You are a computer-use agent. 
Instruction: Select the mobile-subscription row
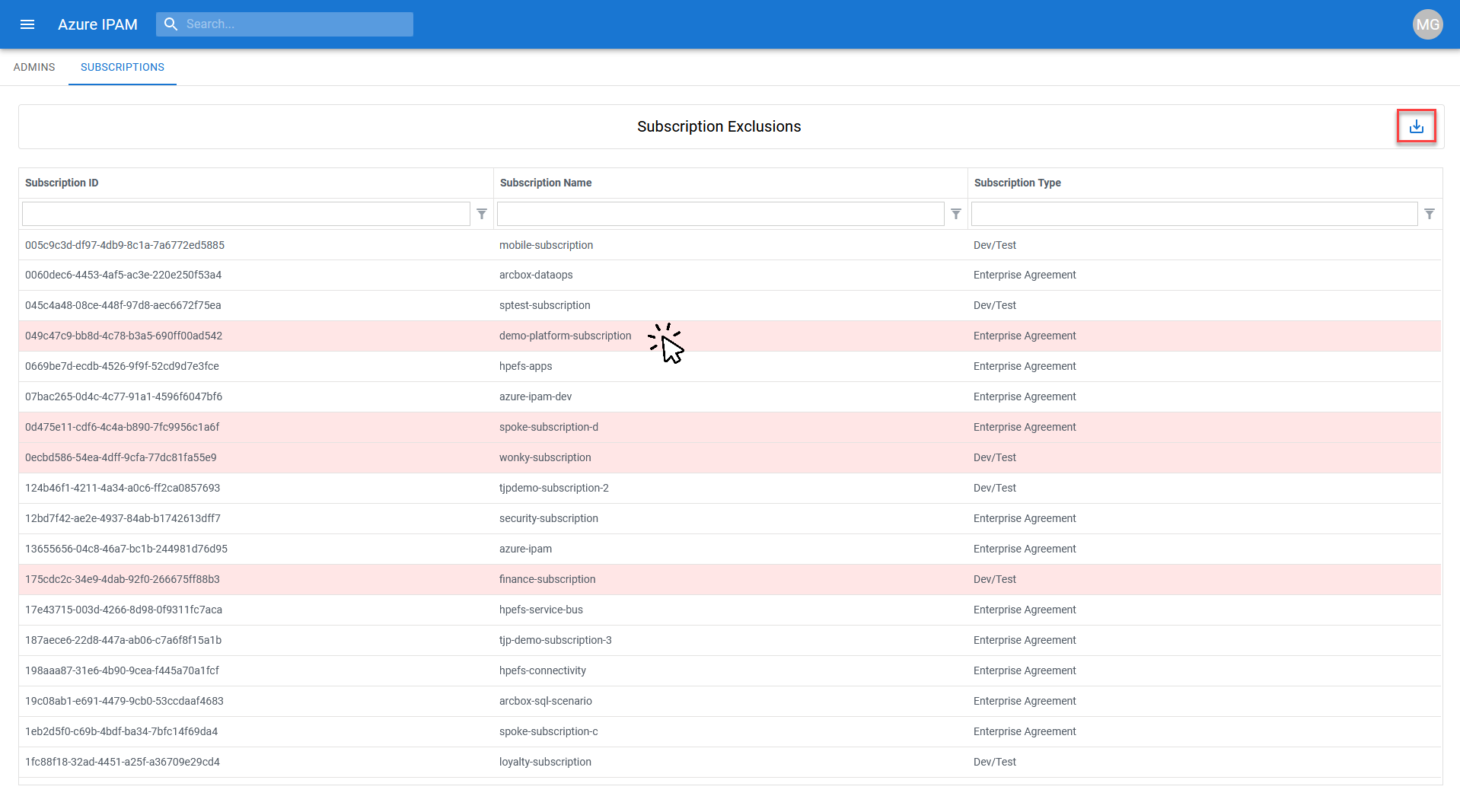(730, 245)
